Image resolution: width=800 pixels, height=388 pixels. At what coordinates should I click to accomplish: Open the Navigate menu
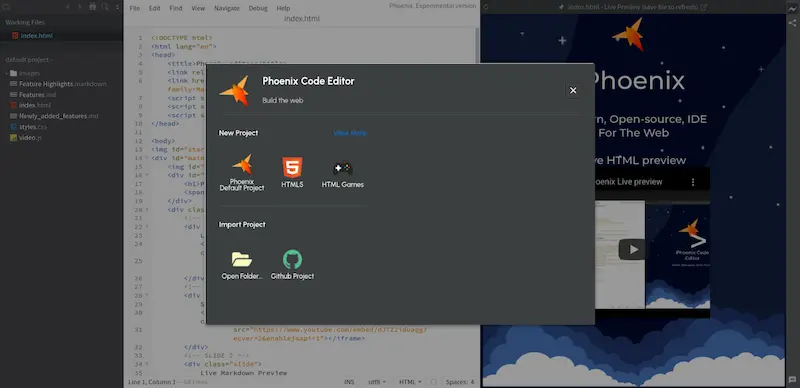[227, 8]
